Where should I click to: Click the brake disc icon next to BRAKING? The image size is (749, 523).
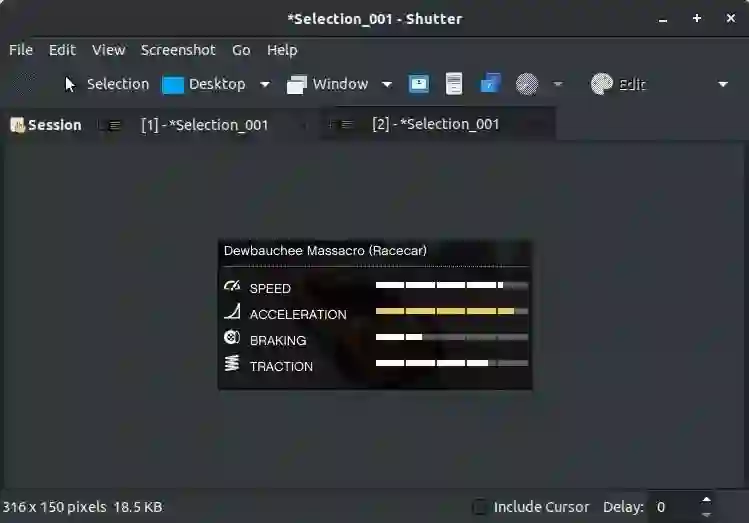pos(232,337)
